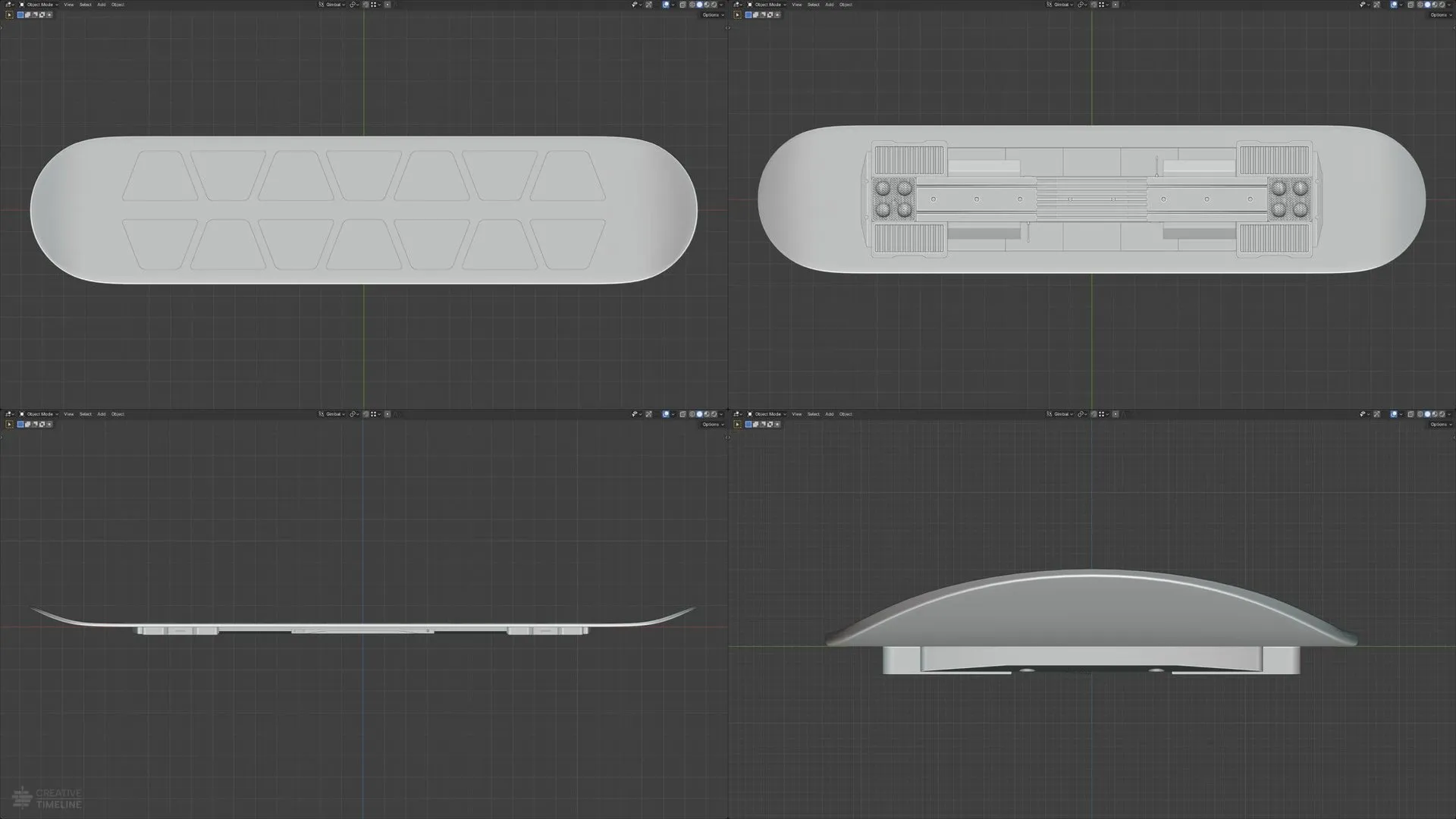Screen dimensions: 1456x819
Task: Open View menu in bottom-right viewport
Action: (x=797, y=414)
